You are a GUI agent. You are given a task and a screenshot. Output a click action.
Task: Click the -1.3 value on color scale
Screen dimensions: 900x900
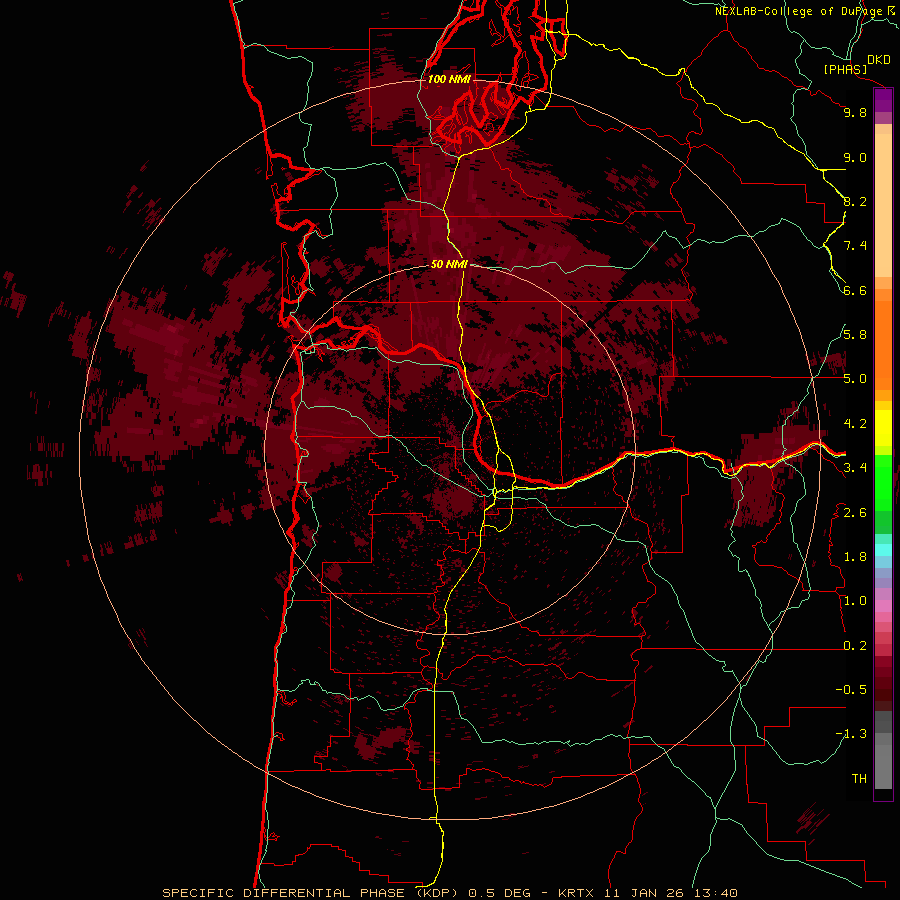(851, 734)
